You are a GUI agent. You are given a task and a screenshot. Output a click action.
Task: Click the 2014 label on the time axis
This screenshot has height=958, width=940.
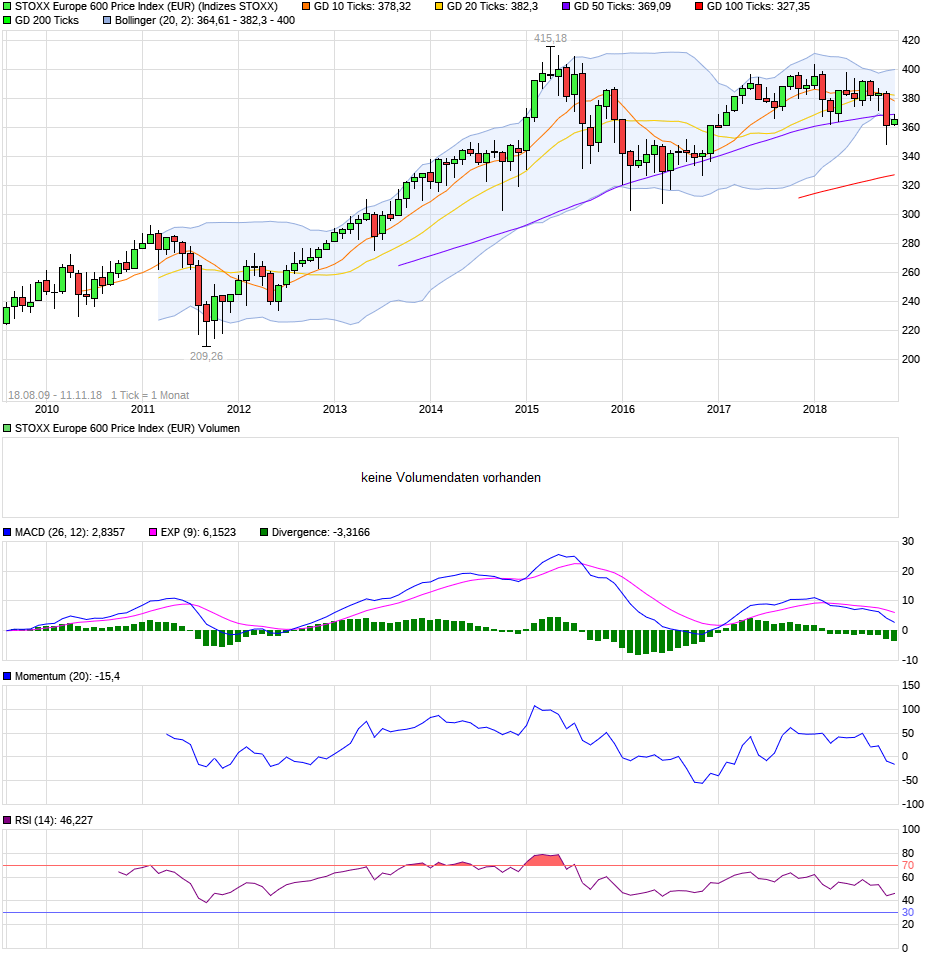click(x=431, y=409)
